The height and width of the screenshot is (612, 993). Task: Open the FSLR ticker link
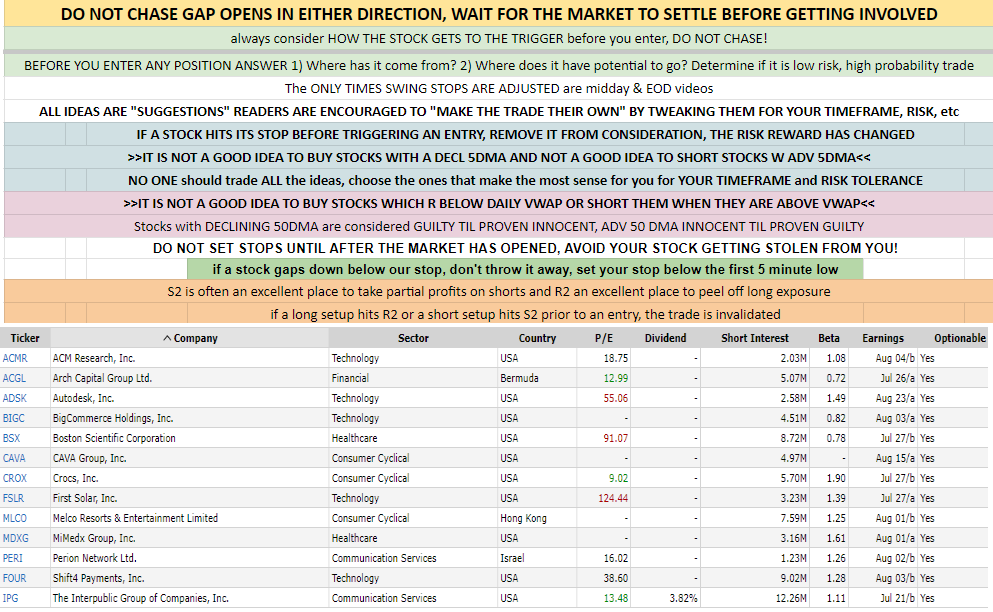click(13, 498)
